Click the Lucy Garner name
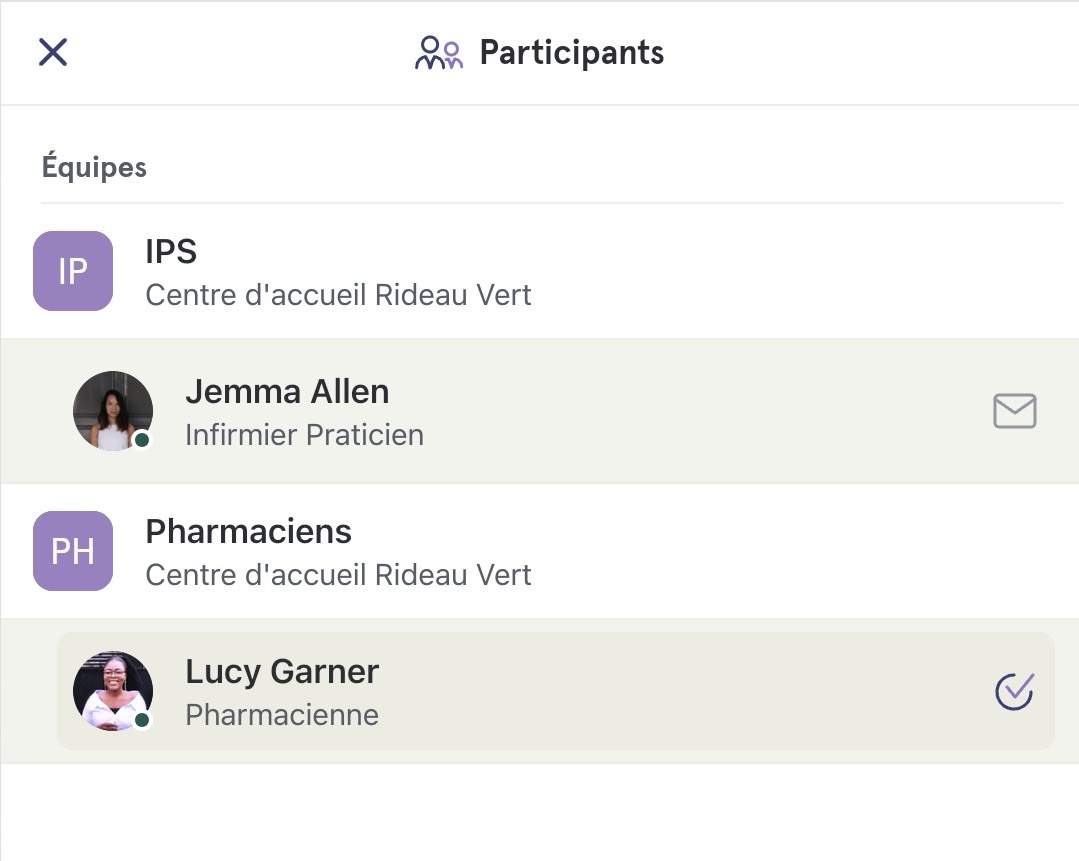 coord(282,672)
